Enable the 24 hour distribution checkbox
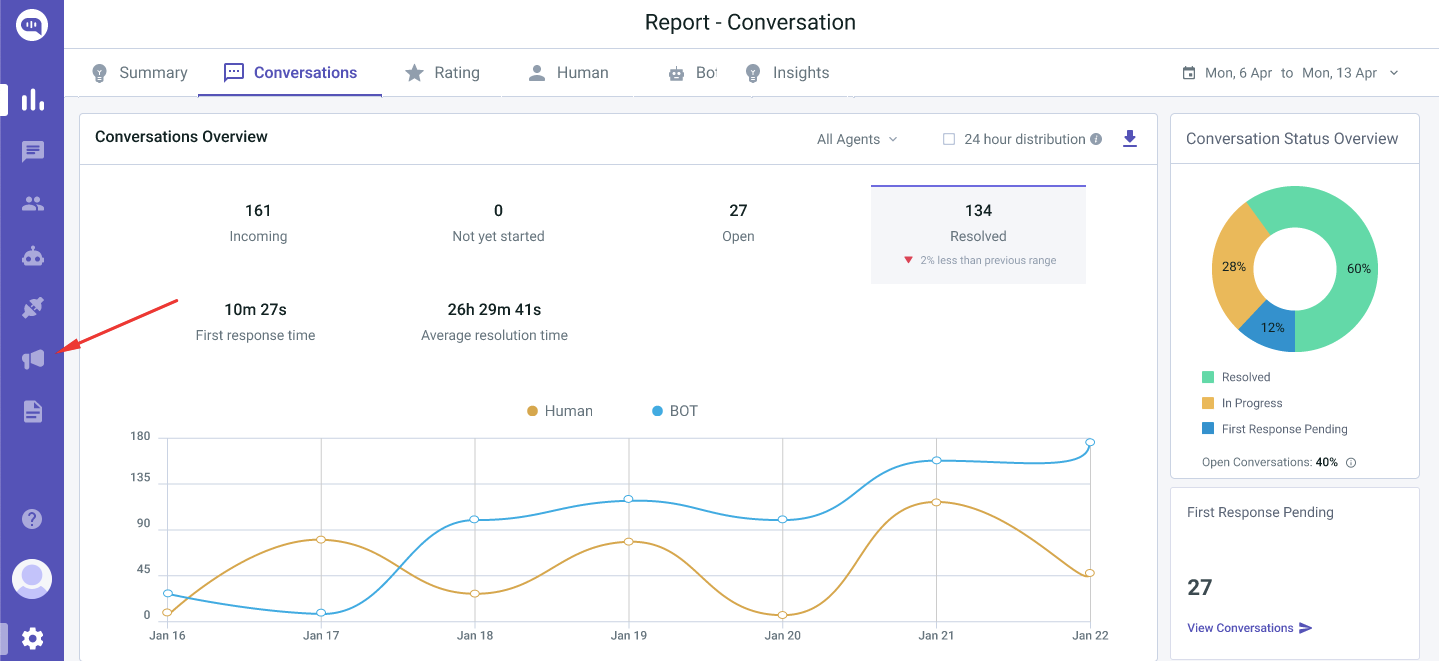1439x661 pixels. pyautogui.click(x=948, y=139)
